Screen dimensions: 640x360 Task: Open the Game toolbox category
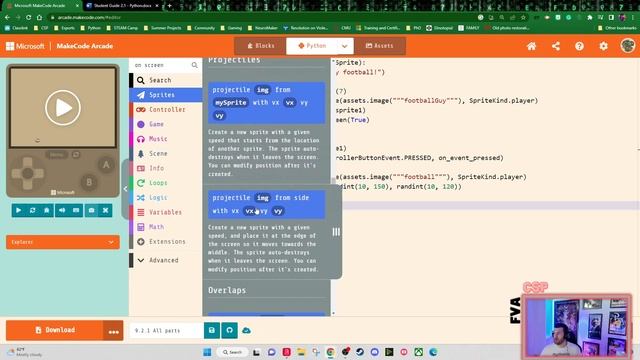tap(165, 124)
